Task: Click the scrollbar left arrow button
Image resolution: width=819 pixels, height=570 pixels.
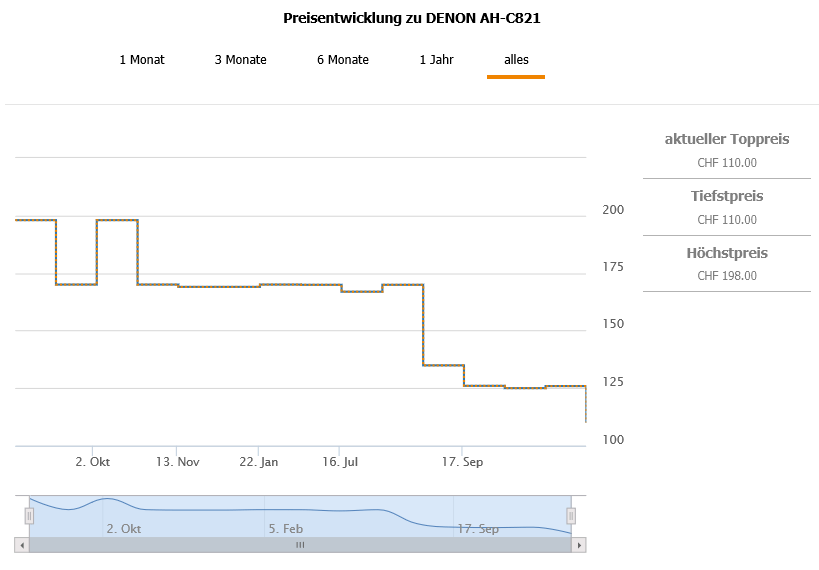Action: click(21, 545)
